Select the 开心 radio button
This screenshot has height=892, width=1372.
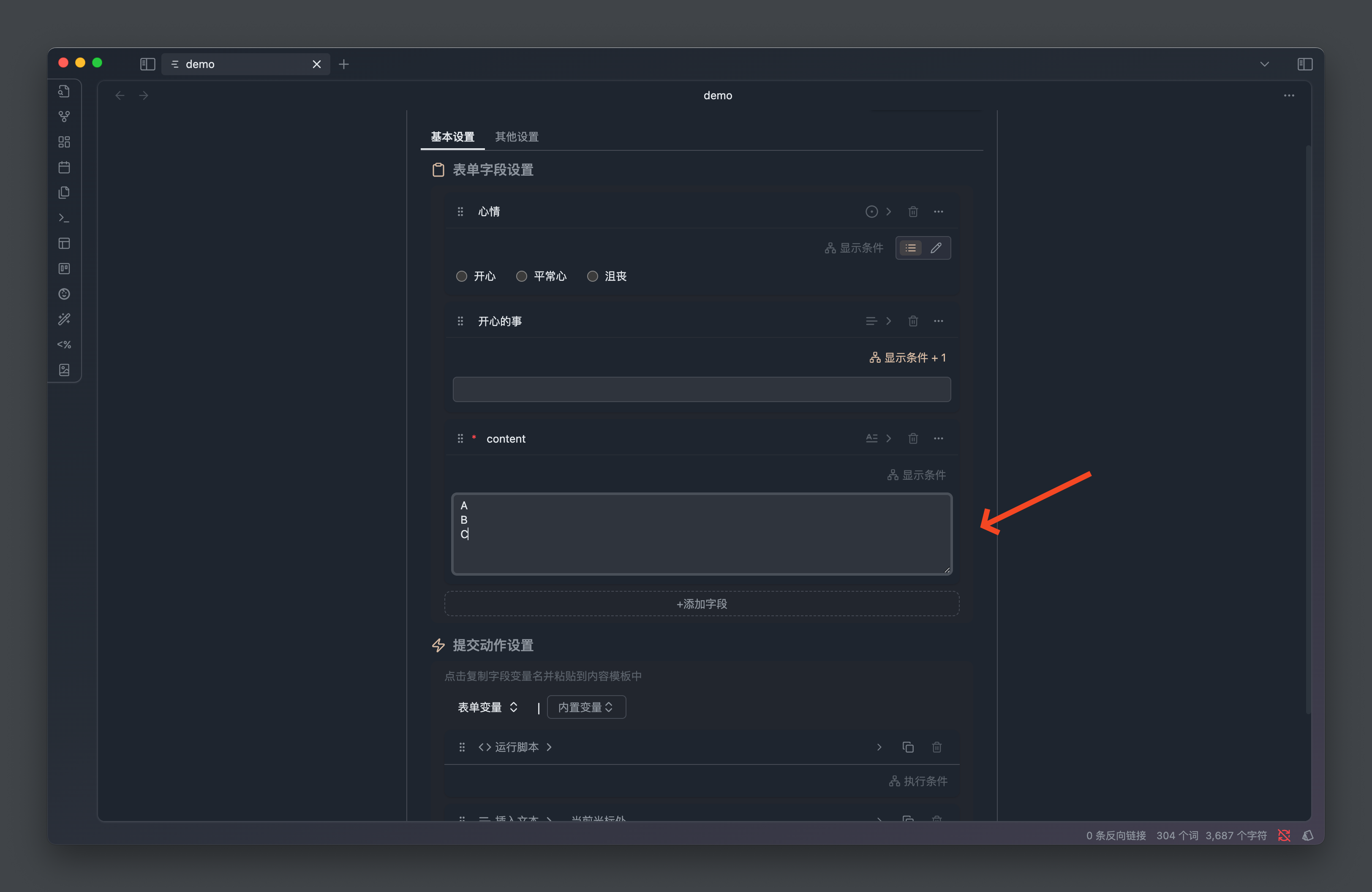click(x=461, y=276)
